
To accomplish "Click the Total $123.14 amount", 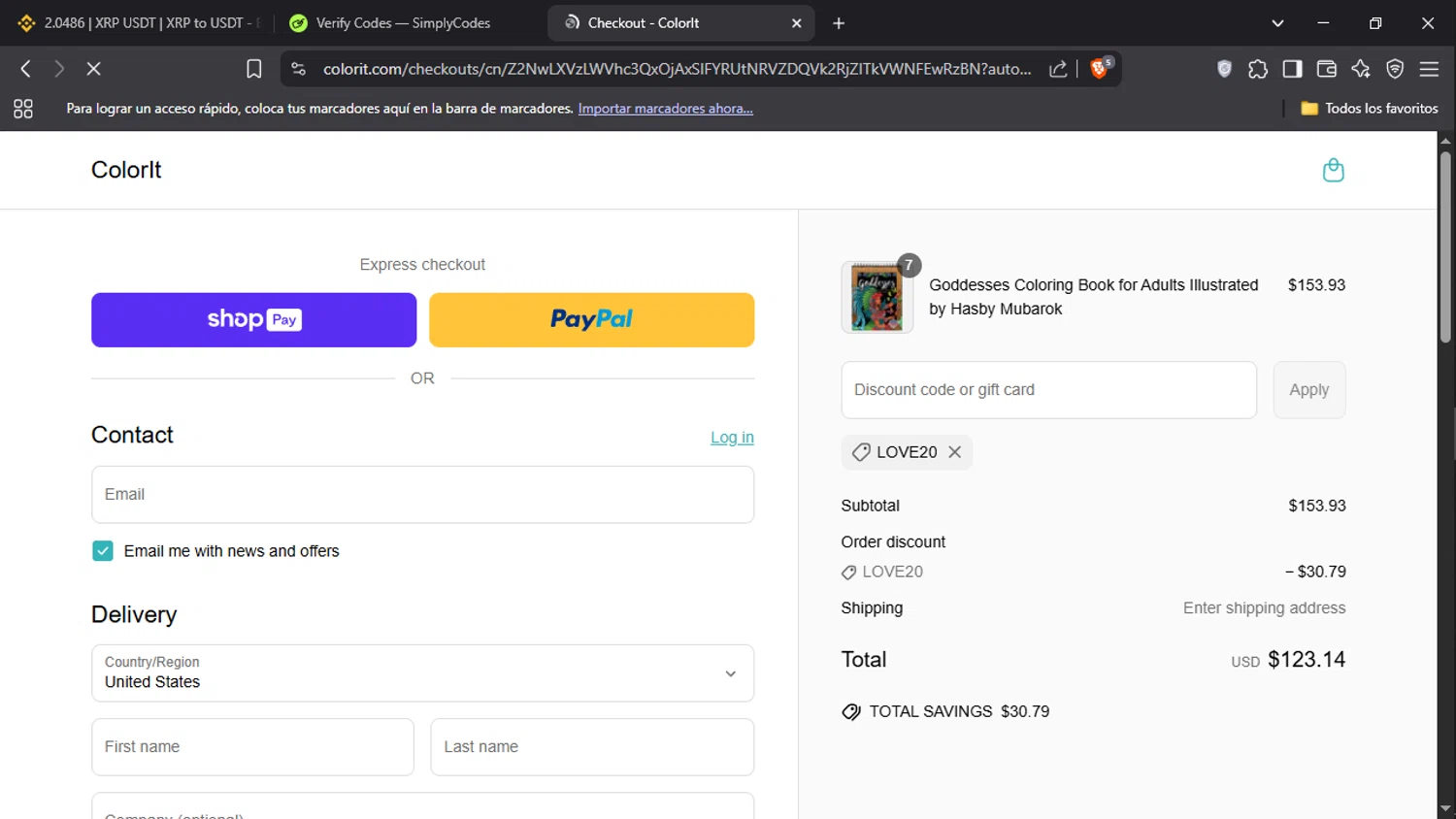I will pyautogui.click(x=1307, y=660).
